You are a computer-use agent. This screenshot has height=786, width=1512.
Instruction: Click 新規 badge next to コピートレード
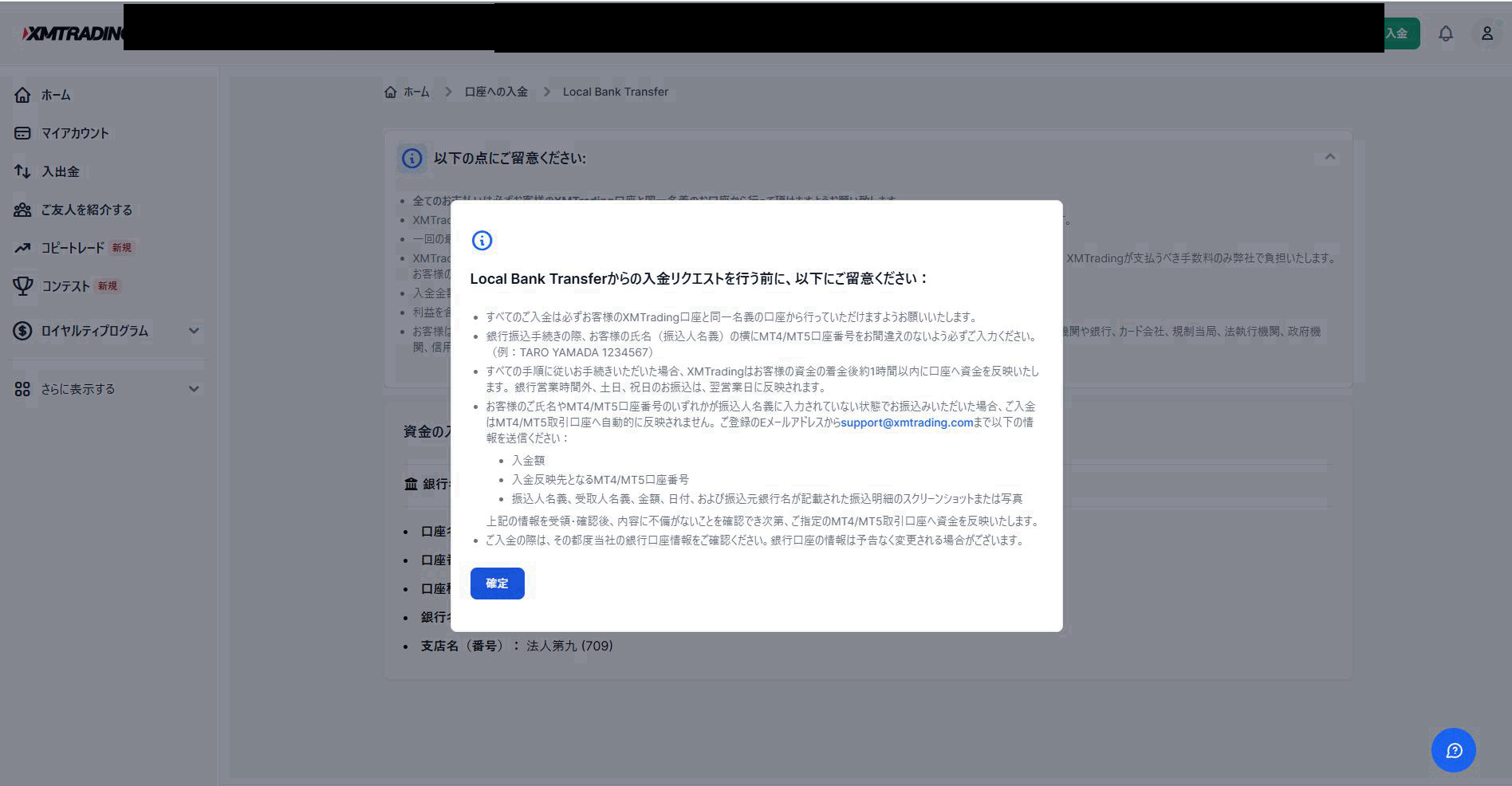tap(122, 248)
